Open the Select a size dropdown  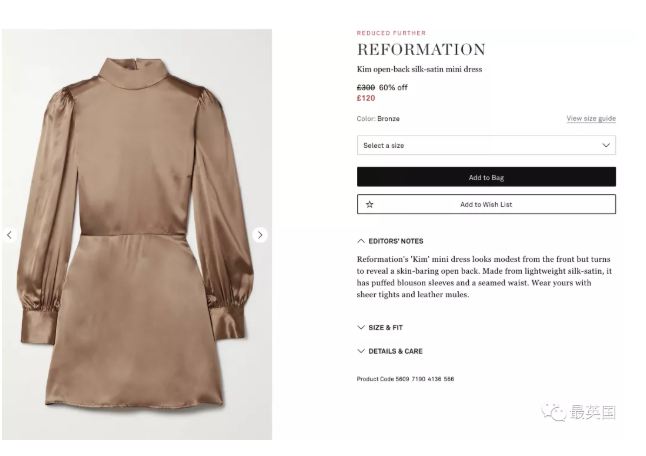(x=485, y=145)
